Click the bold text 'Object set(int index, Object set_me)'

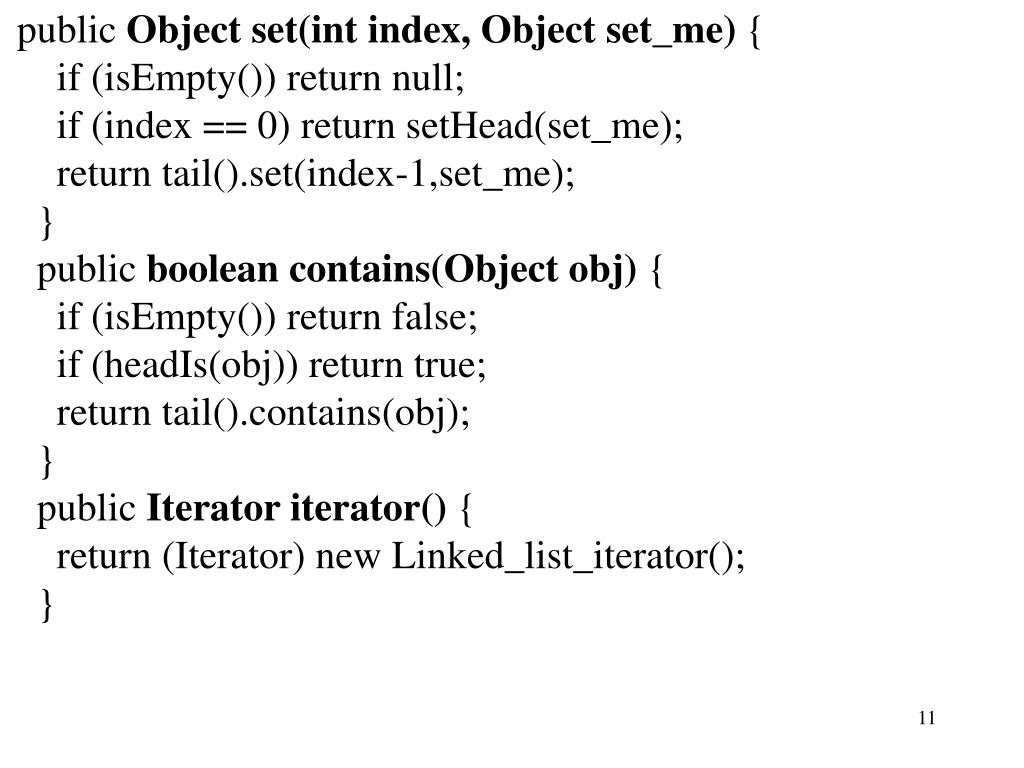pos(430,31)
